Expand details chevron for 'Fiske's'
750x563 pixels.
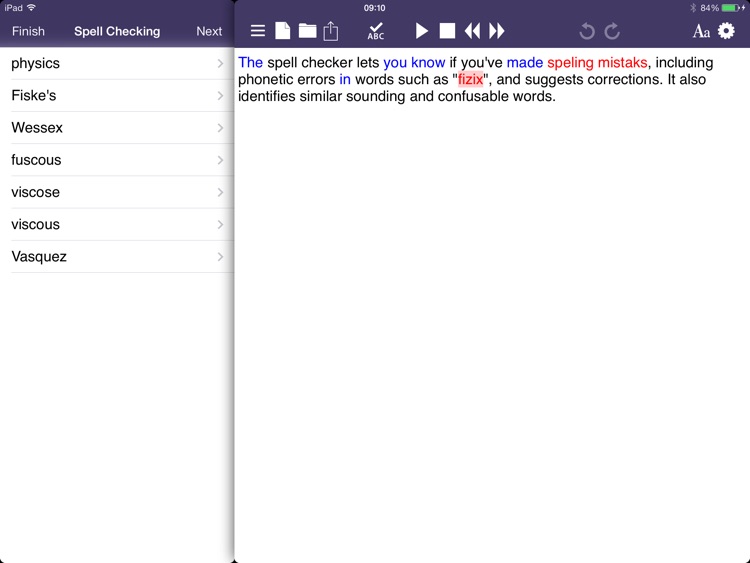[220, 96]
